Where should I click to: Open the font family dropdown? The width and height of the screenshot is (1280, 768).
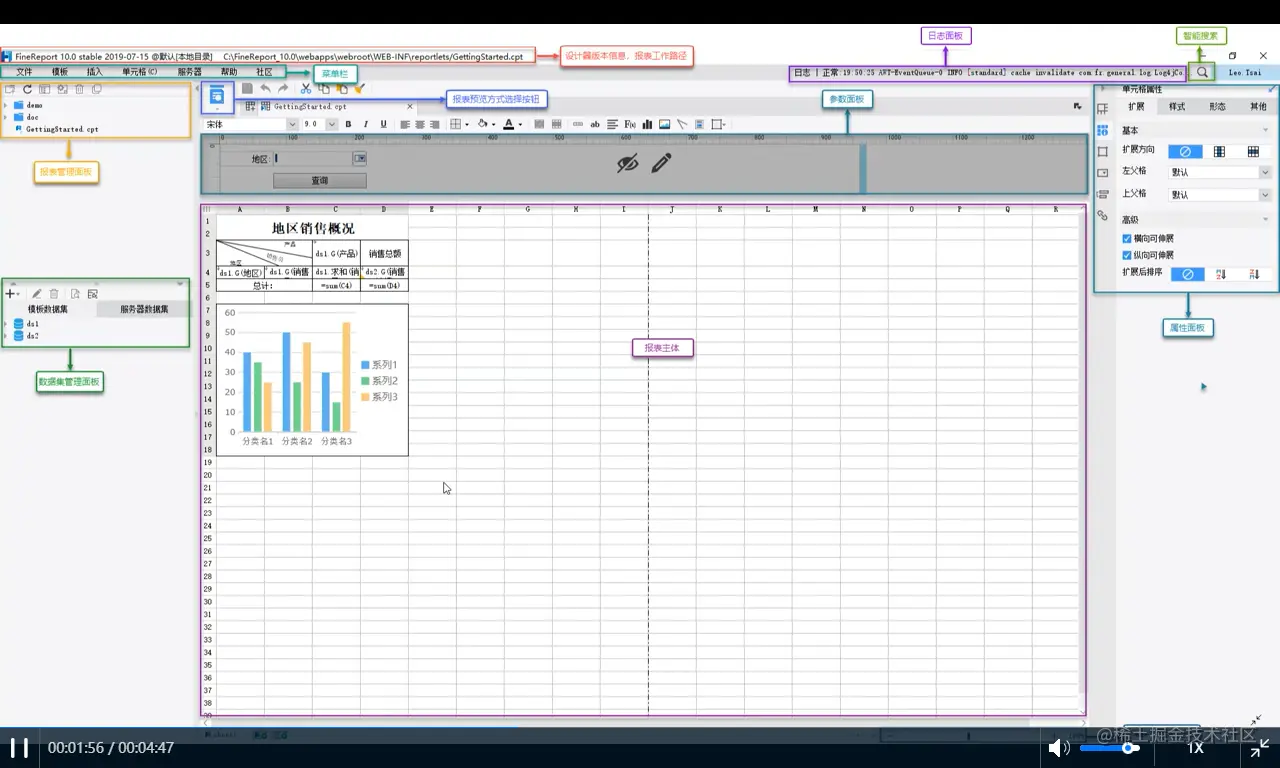[x=292, y=124]
